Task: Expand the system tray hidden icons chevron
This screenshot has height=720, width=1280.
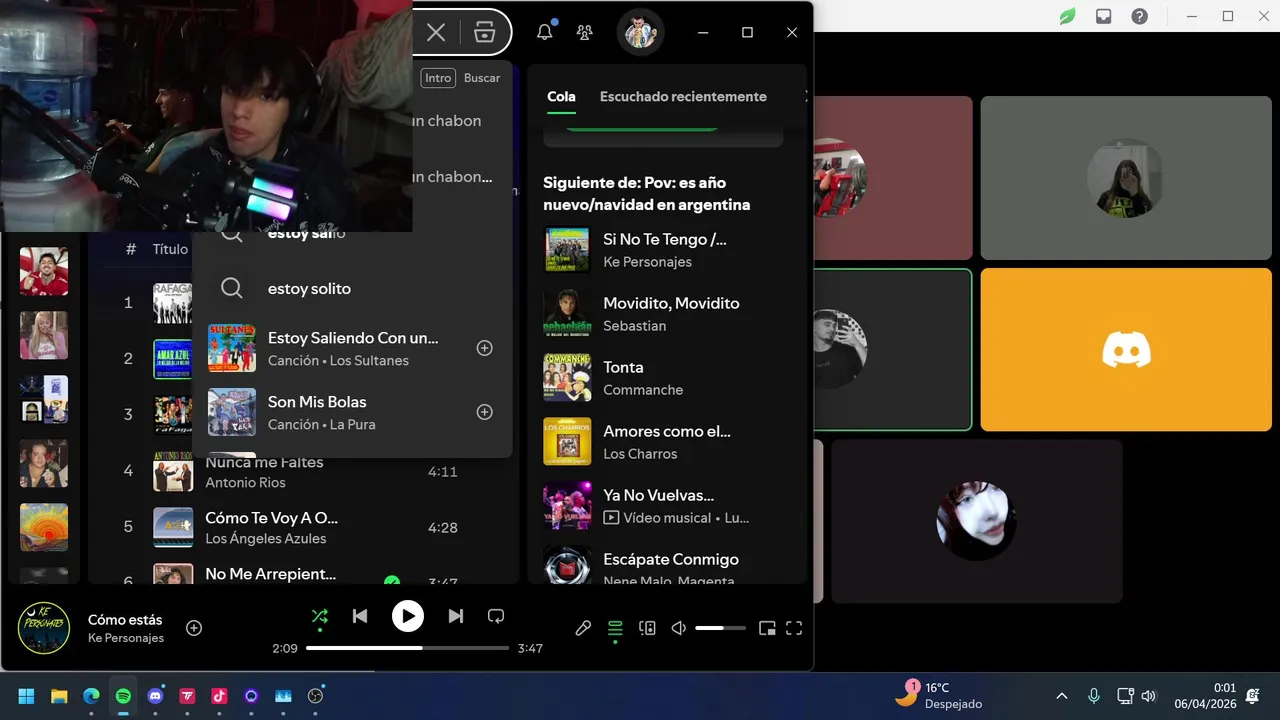Action: click(1062, 696)
